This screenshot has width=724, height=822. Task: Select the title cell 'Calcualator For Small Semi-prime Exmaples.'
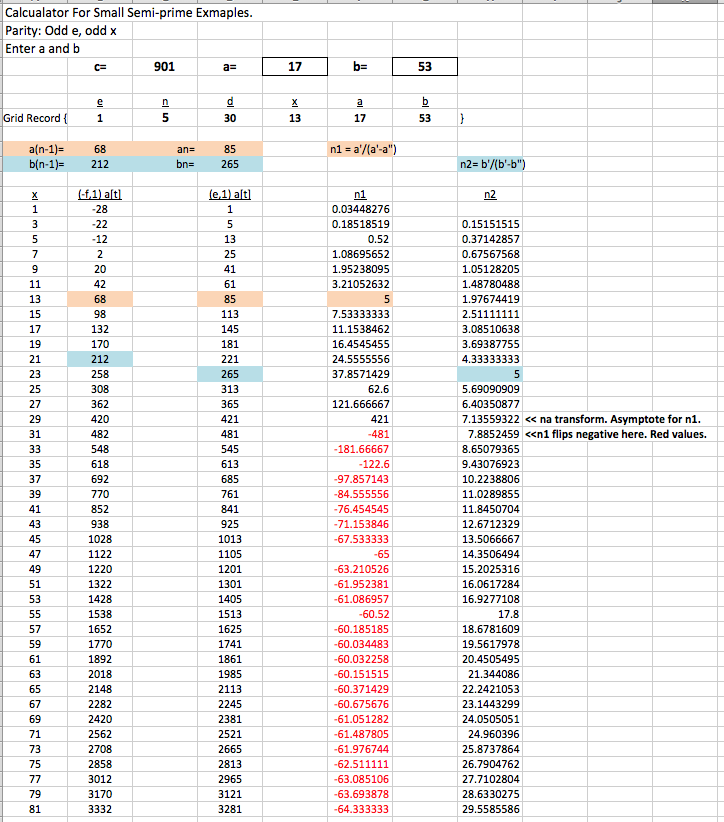[129, 13]
